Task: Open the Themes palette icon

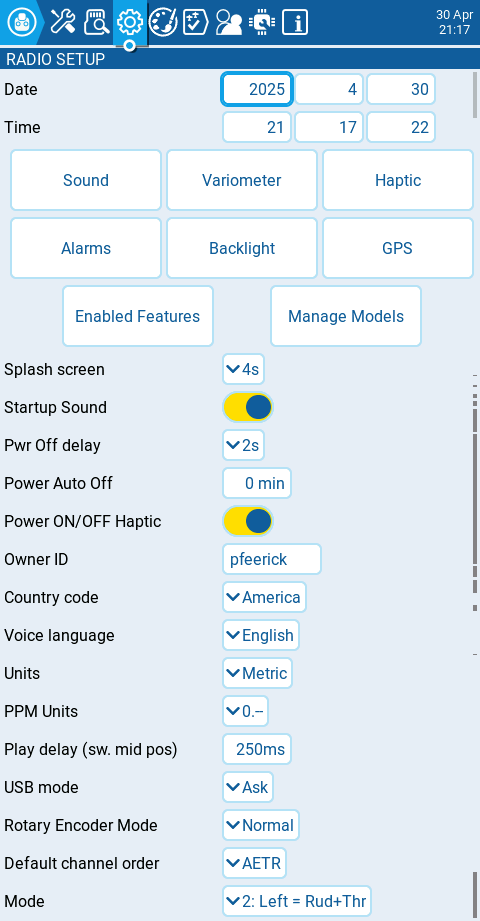Action: (163, 22)
